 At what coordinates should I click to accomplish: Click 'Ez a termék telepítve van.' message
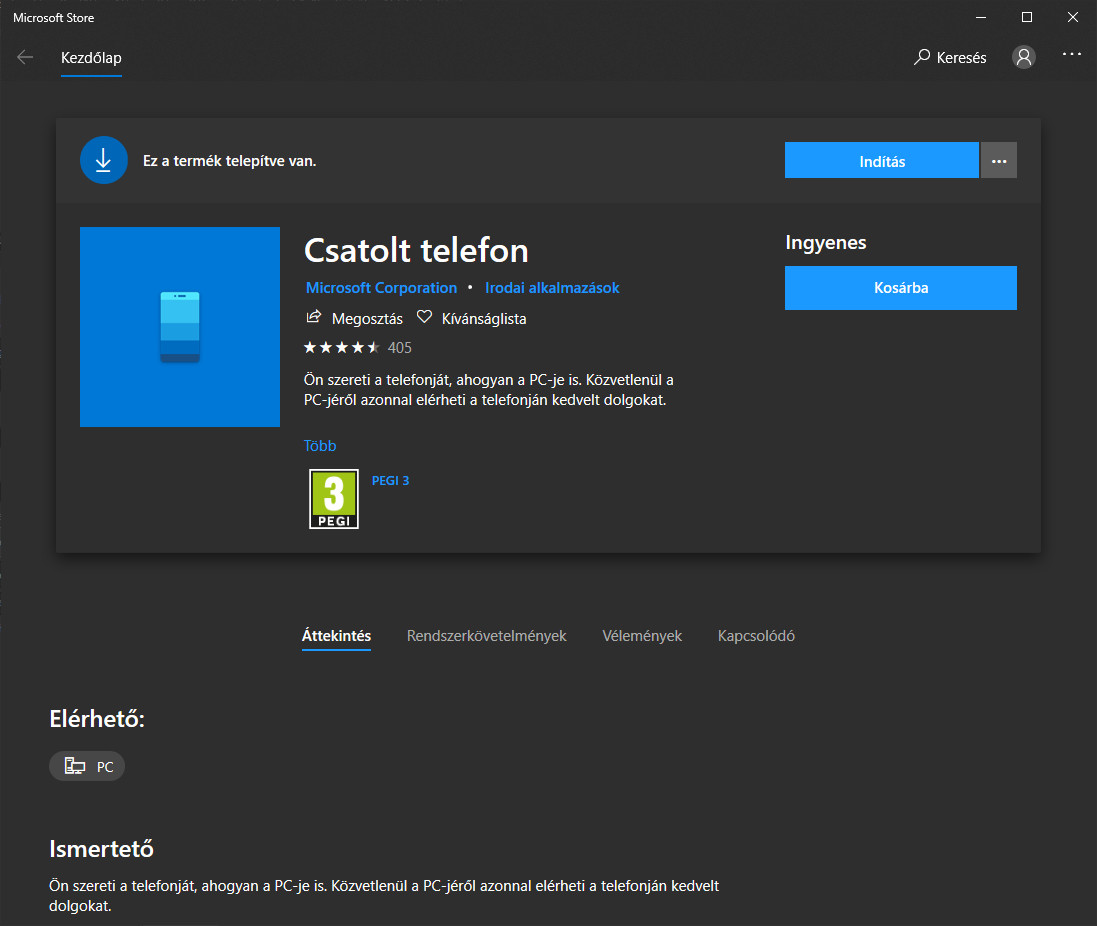pyautogui.click(x=229, y=161)
